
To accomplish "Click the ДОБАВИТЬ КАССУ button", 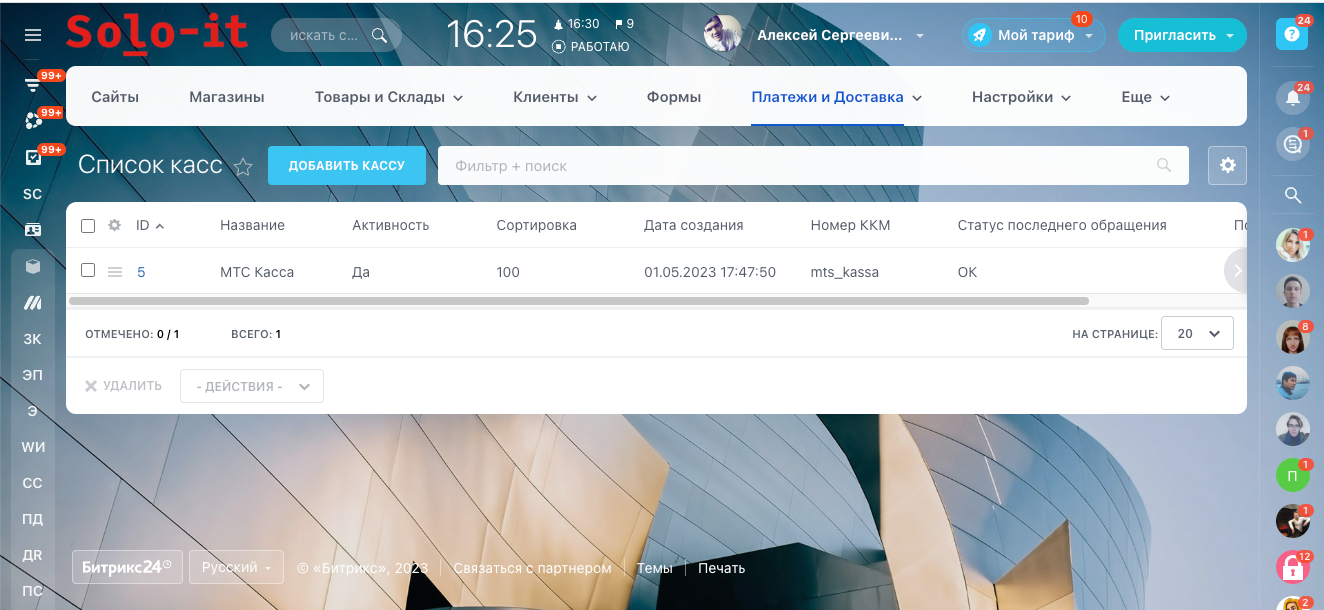I will 347,165.
